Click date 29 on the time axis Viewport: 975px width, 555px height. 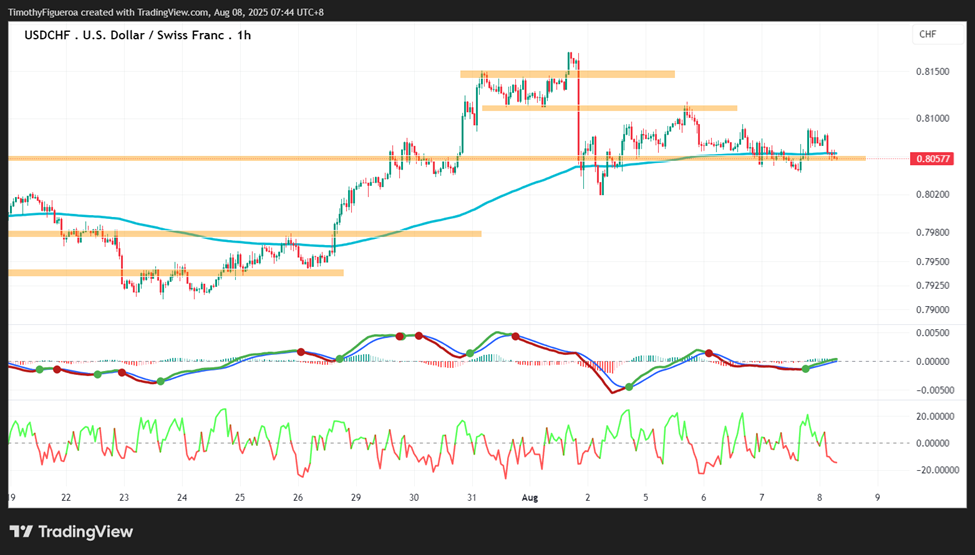tap(356, 498)
